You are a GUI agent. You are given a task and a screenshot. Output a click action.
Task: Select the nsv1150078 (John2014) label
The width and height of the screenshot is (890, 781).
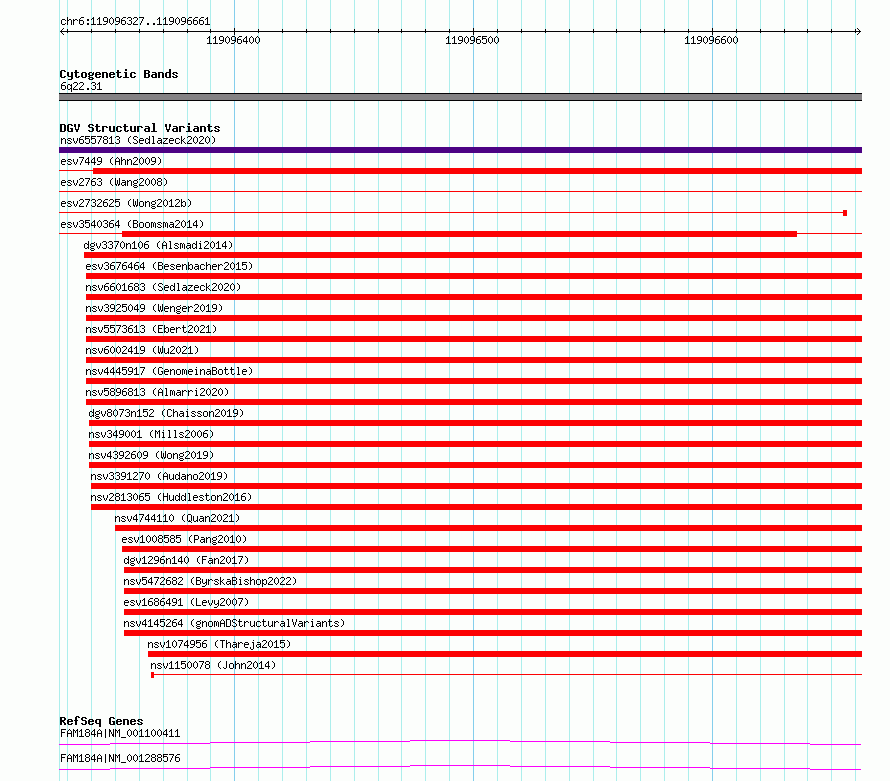click(213, 665)
